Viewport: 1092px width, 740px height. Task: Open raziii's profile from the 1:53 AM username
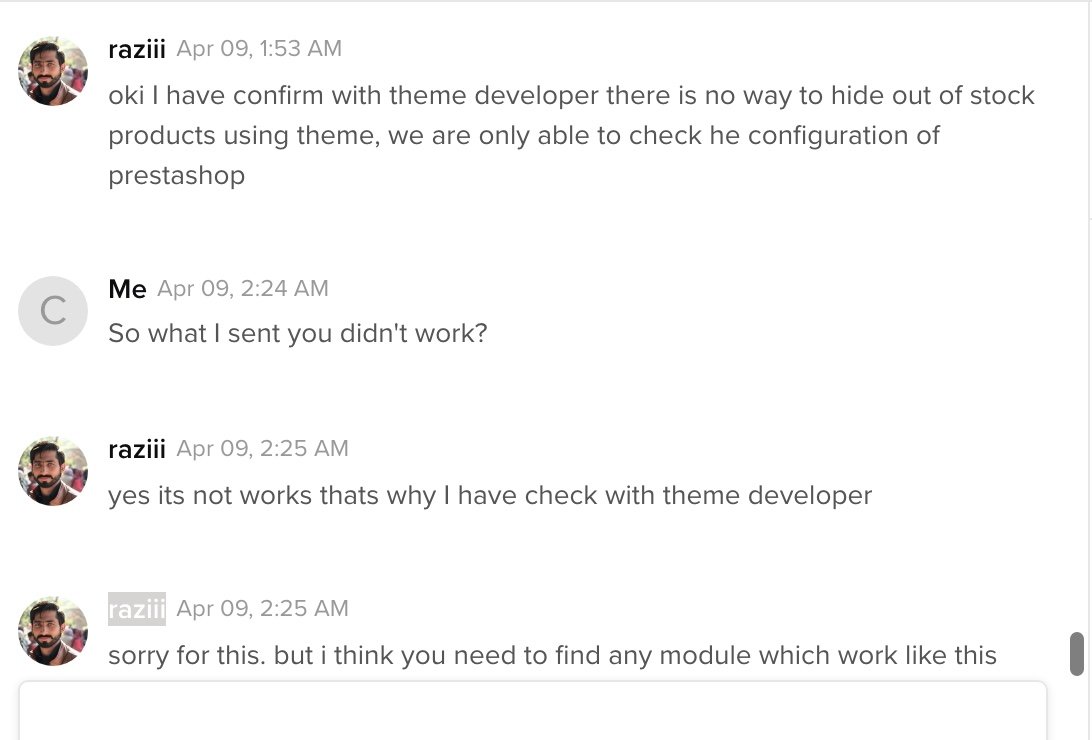click(x=136, y=49)
